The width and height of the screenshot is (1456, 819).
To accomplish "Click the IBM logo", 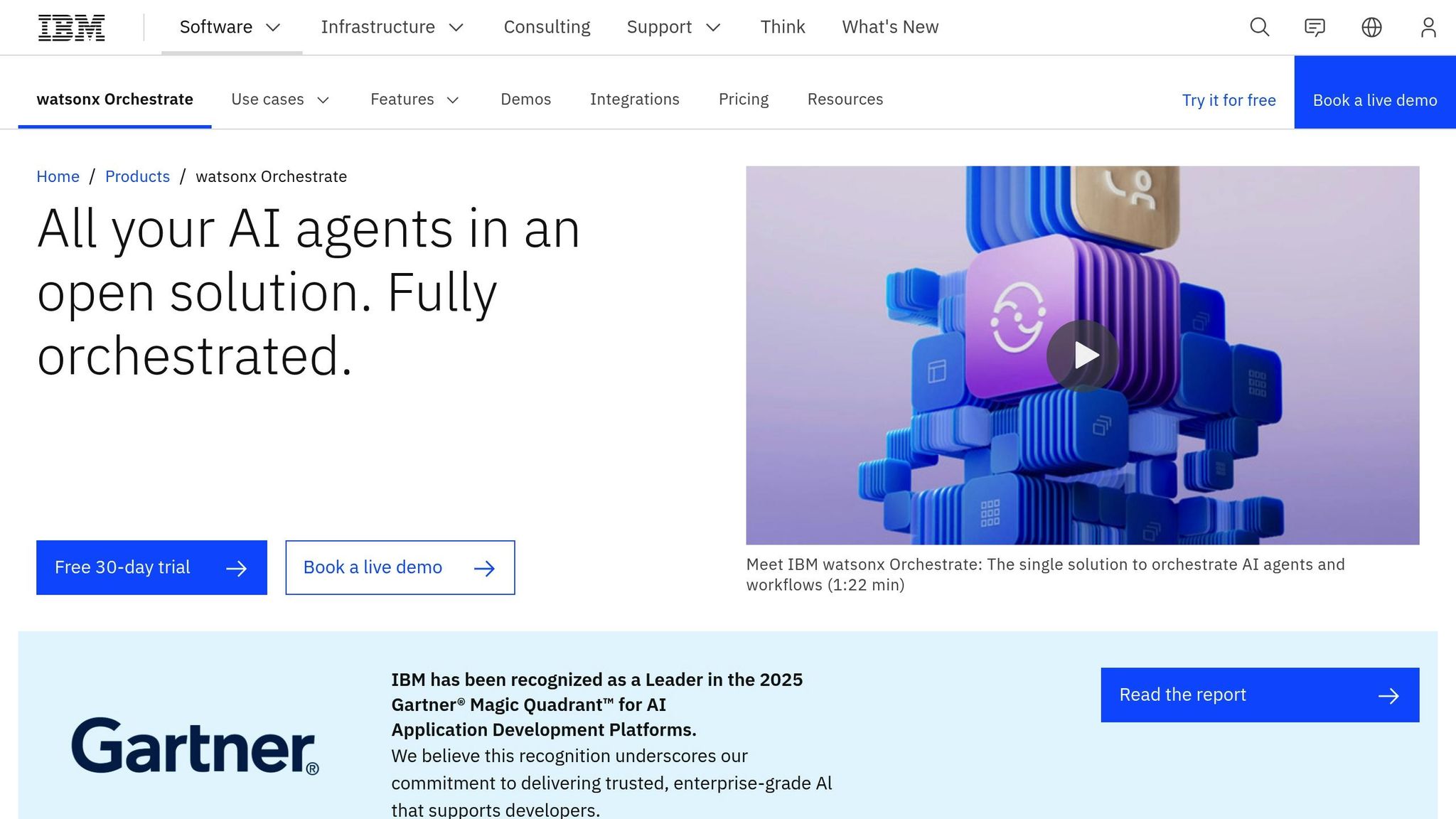I will tap(71, 26).
